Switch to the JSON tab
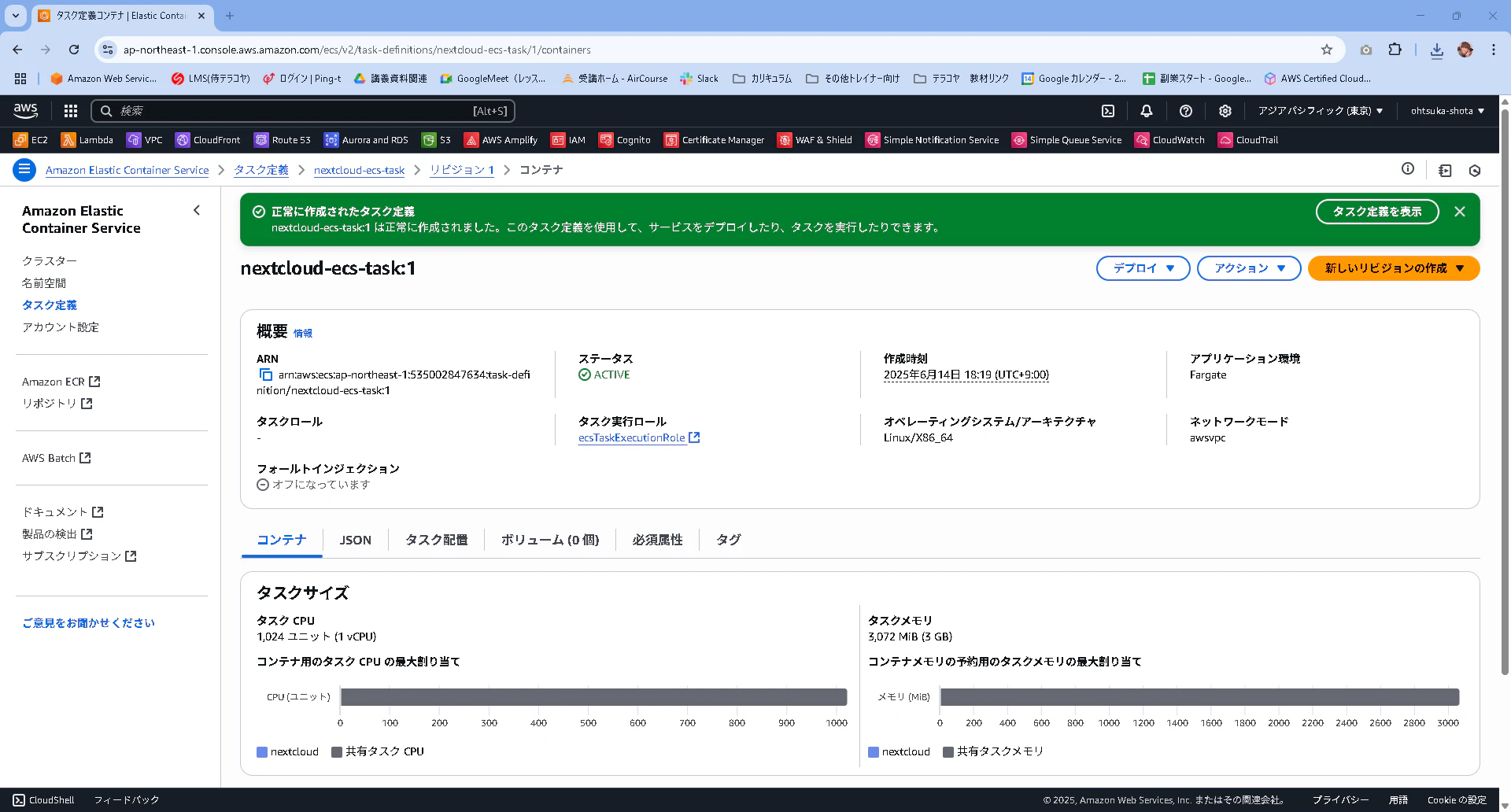The width and height of the screenshot is (1511, 812). (x=356, y=540)
